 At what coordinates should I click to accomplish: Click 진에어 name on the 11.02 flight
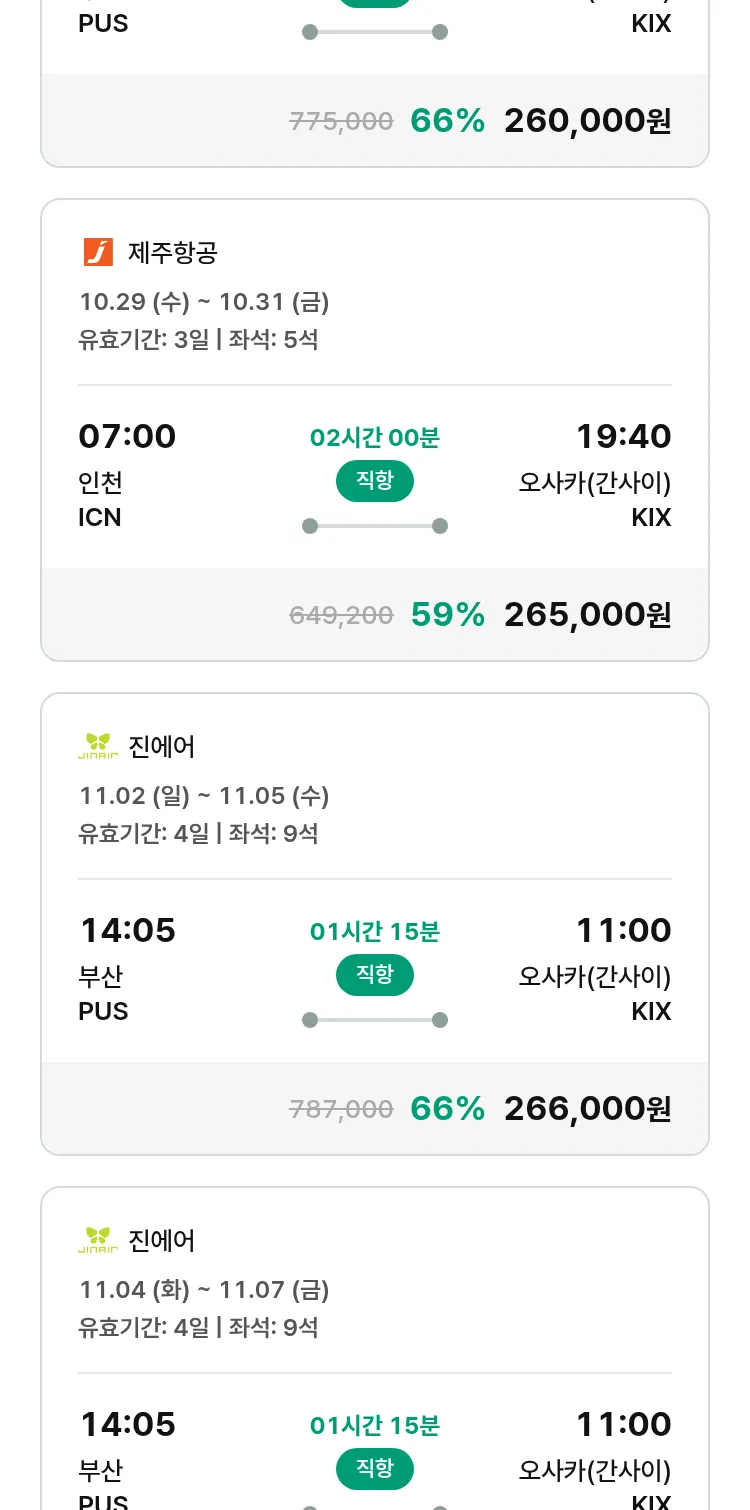point(162,747)
